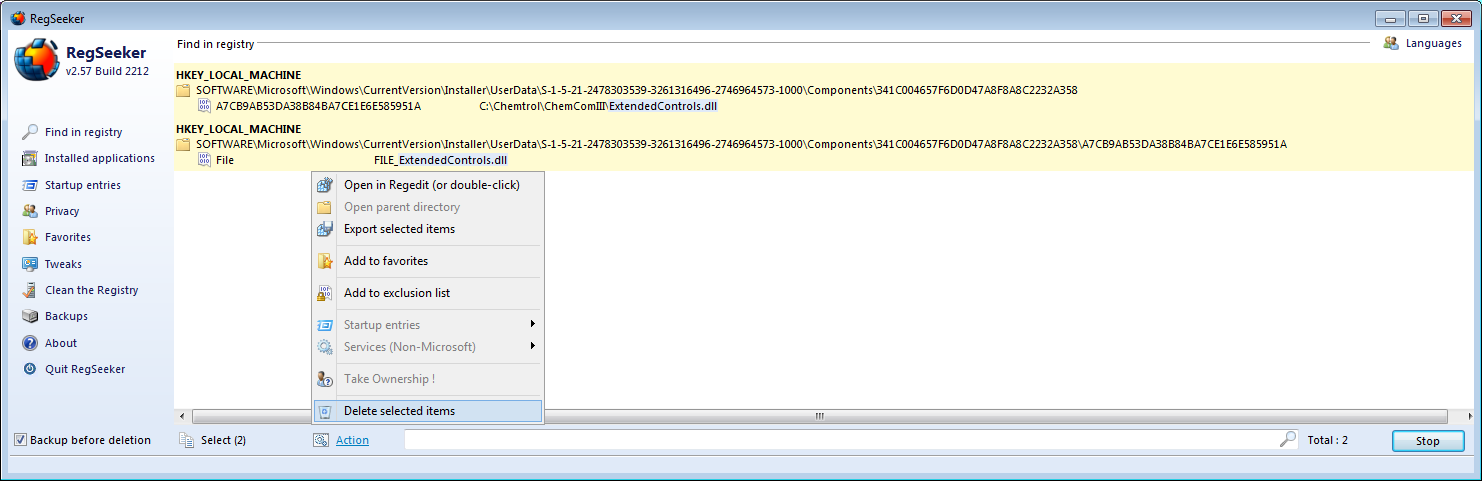Click the Stop button
This screenshot has width=1482, height=481.
(1428, 441)
